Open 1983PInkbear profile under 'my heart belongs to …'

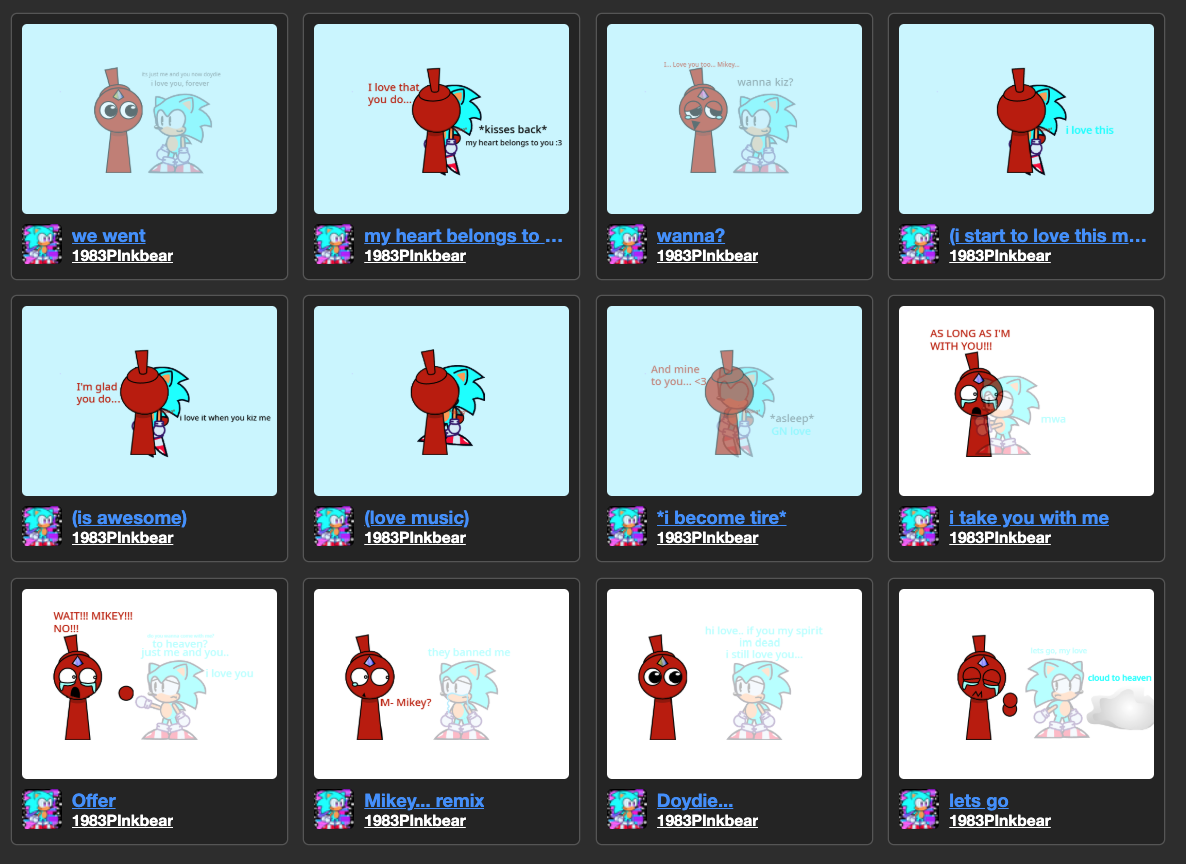(x=414, y=256)
